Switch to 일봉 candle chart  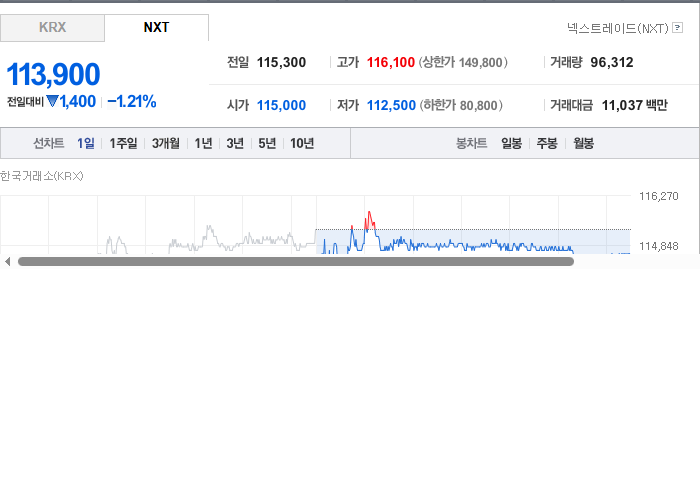tap(511, 143)
